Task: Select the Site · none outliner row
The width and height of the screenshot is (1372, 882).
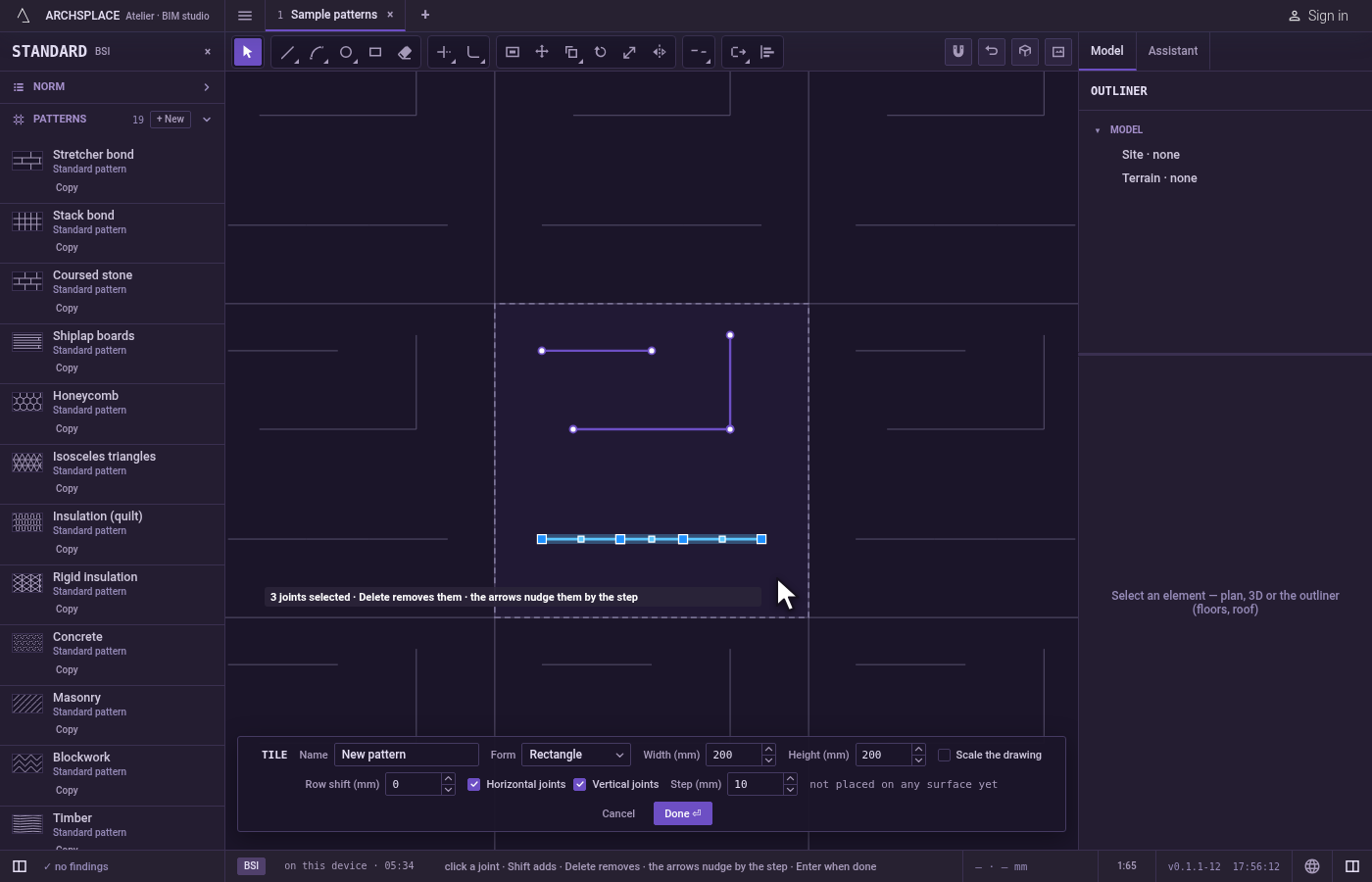Action: tap(1151, 155)
